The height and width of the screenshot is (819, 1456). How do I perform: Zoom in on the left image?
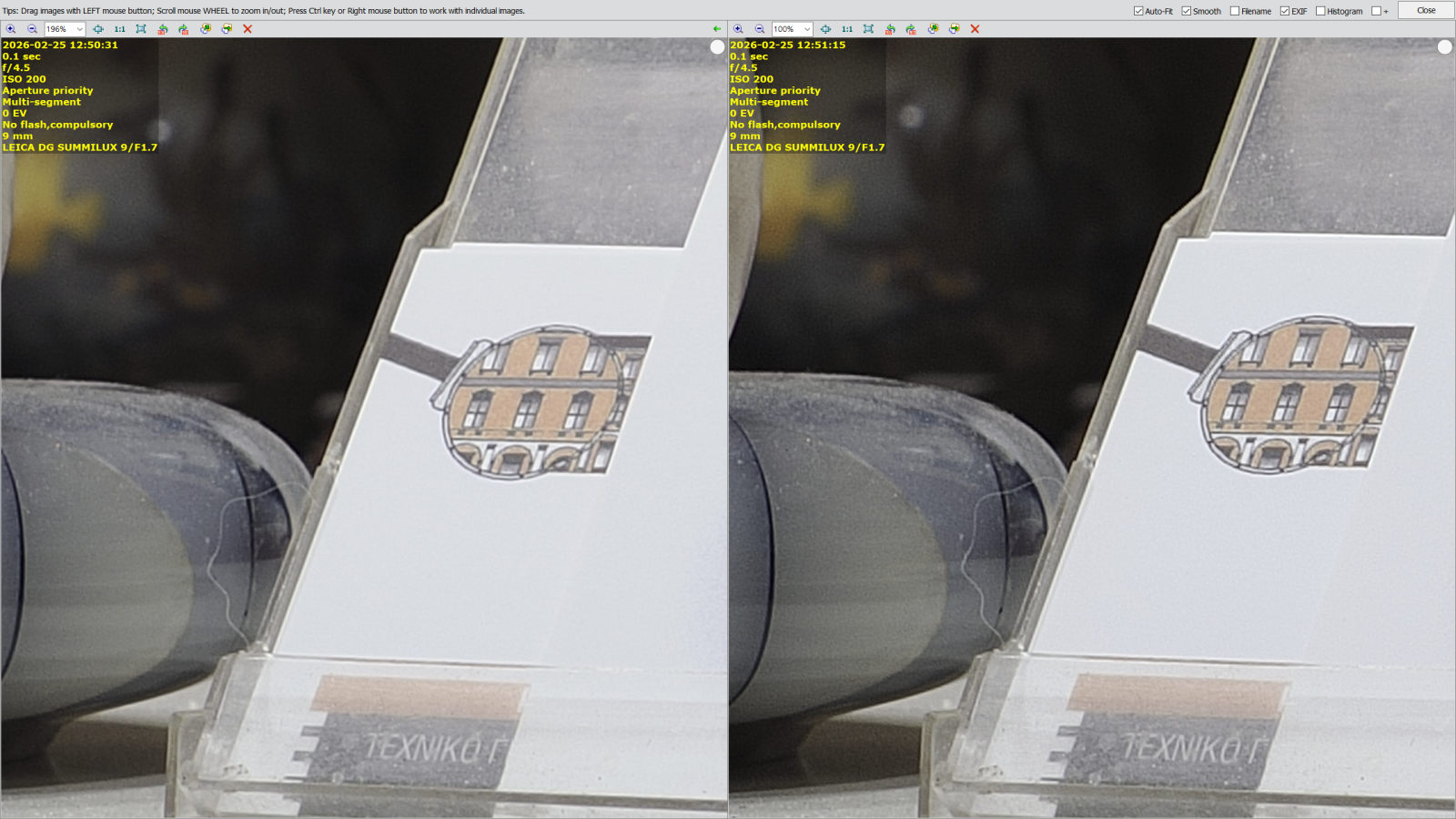pyautogui.click(x=12, y=29)
